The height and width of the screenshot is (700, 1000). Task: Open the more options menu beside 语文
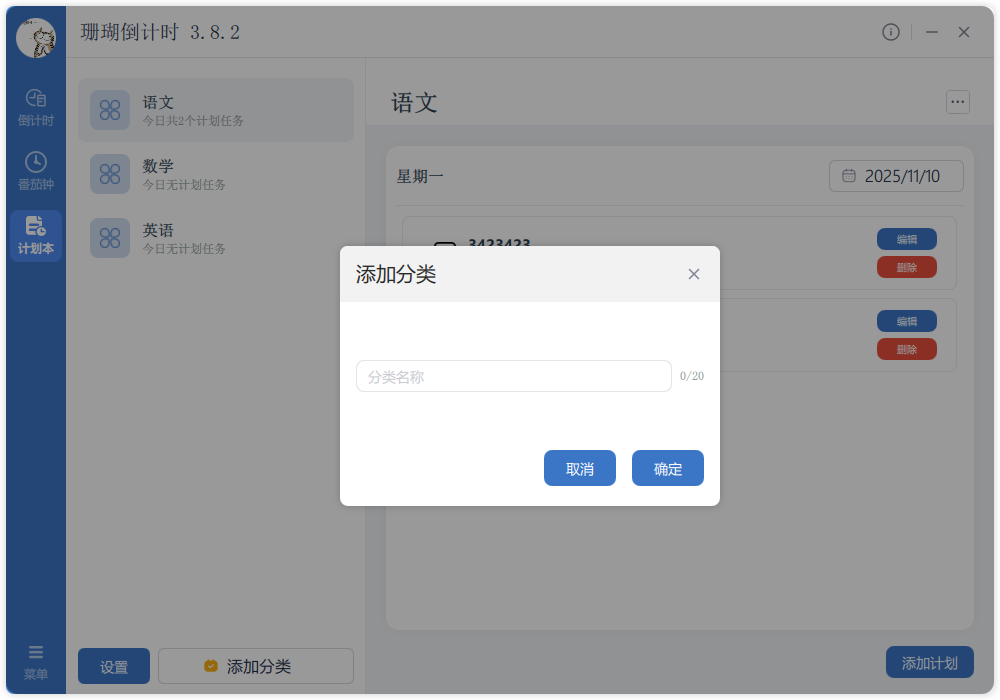[957, 102]
